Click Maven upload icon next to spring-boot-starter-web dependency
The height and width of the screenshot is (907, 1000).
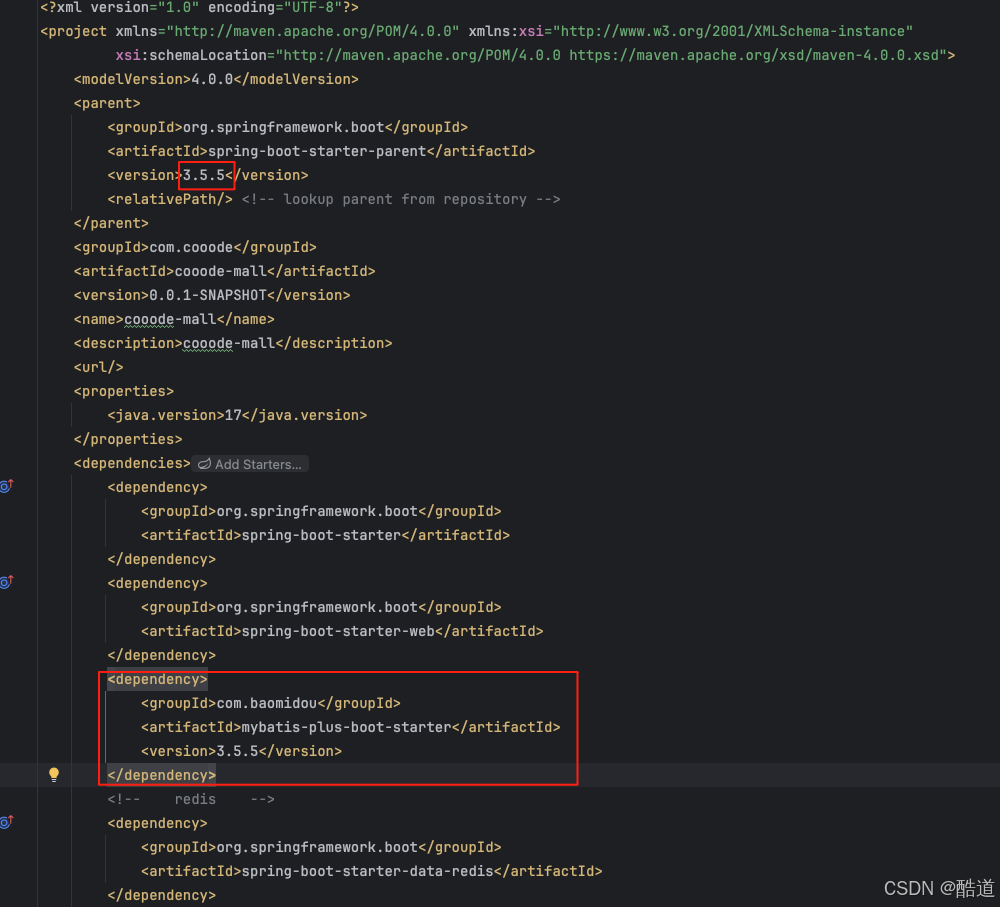pos(6,582)
